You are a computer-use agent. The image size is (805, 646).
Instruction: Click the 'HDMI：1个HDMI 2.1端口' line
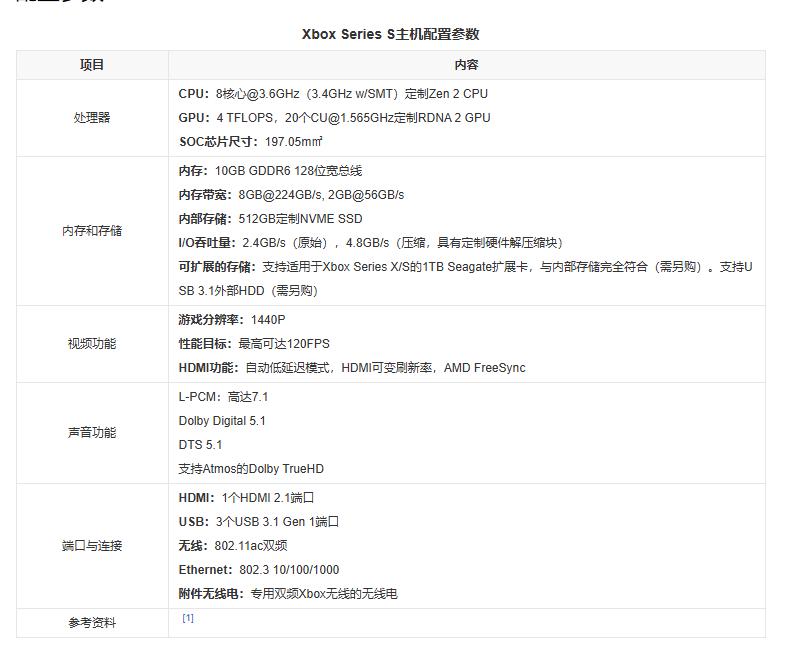[x=246, y=498]
